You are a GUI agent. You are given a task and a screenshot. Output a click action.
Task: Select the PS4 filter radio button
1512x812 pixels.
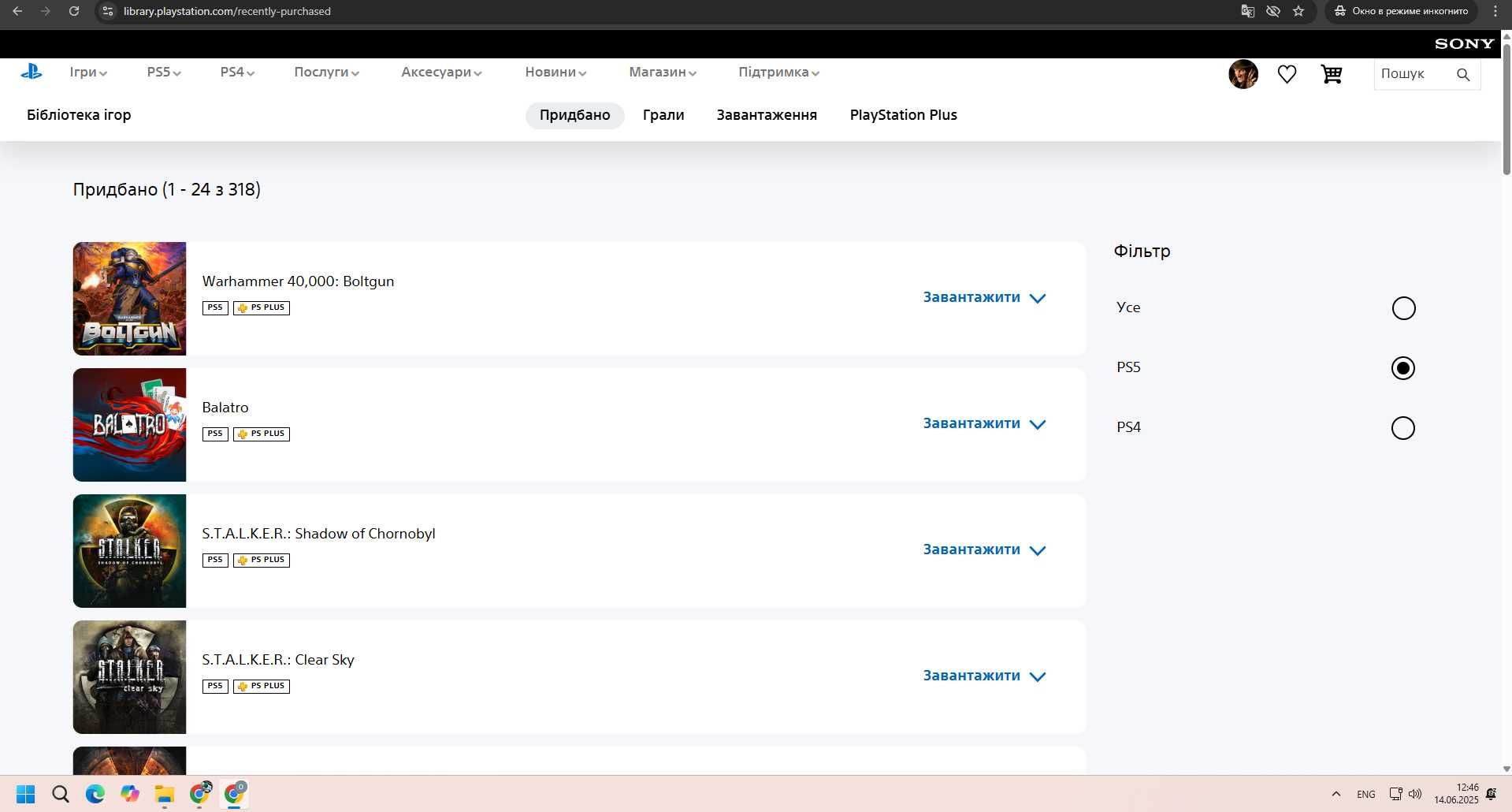coord(1403,428)
